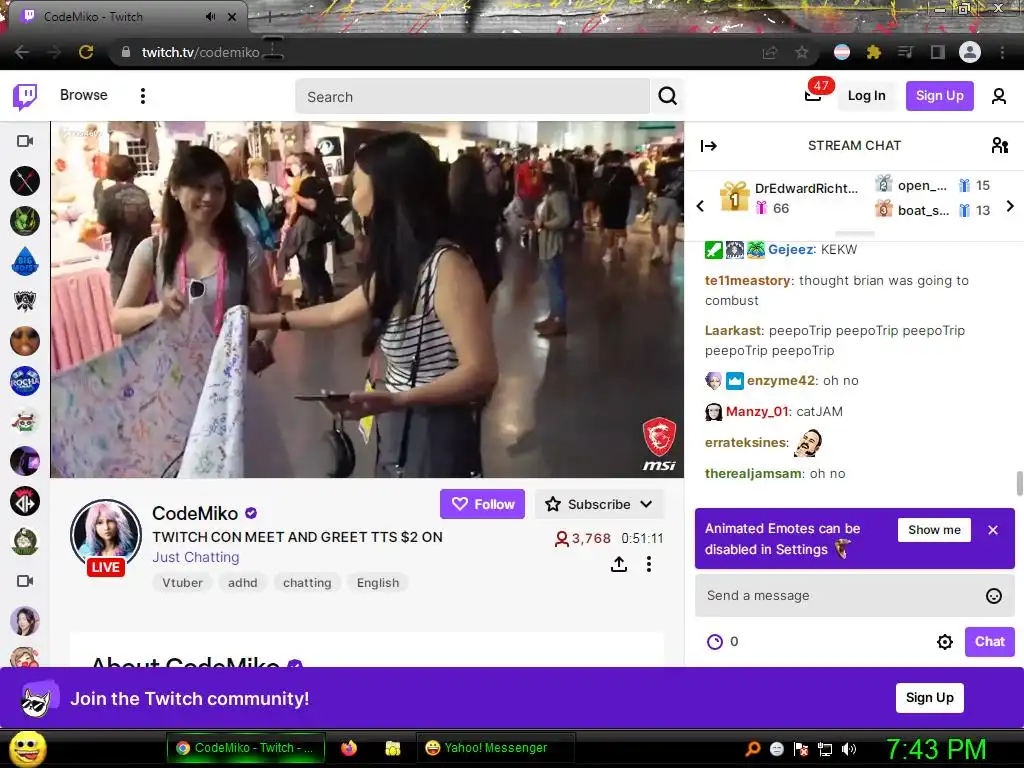
Task: Open the browser profile avatar
Action: click(x=969, y=52)
